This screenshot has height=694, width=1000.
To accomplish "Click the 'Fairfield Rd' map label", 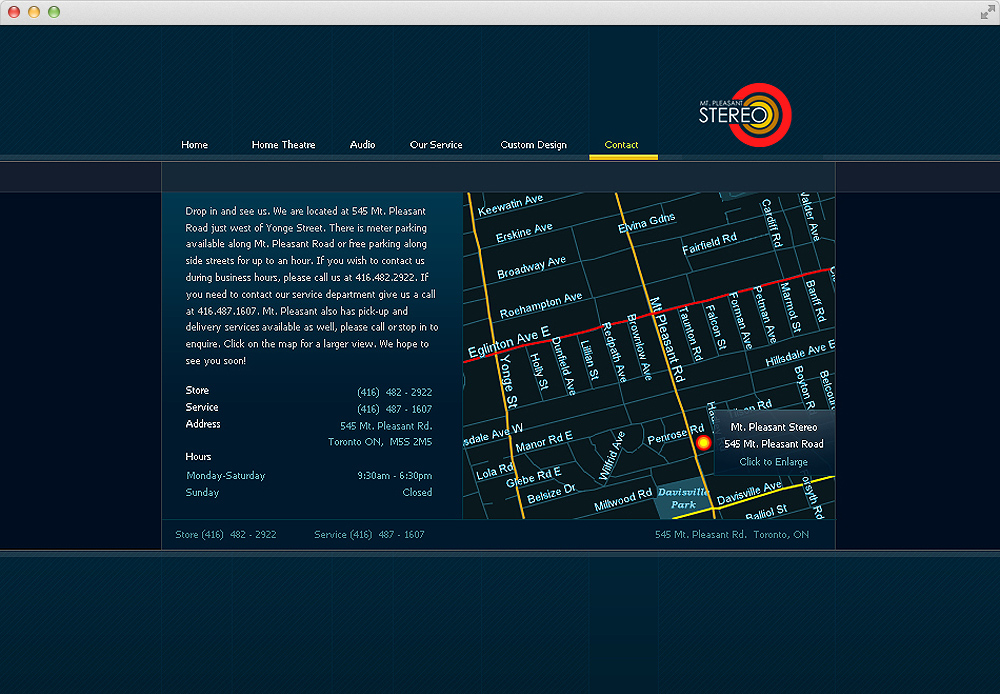I will (709, 243).
